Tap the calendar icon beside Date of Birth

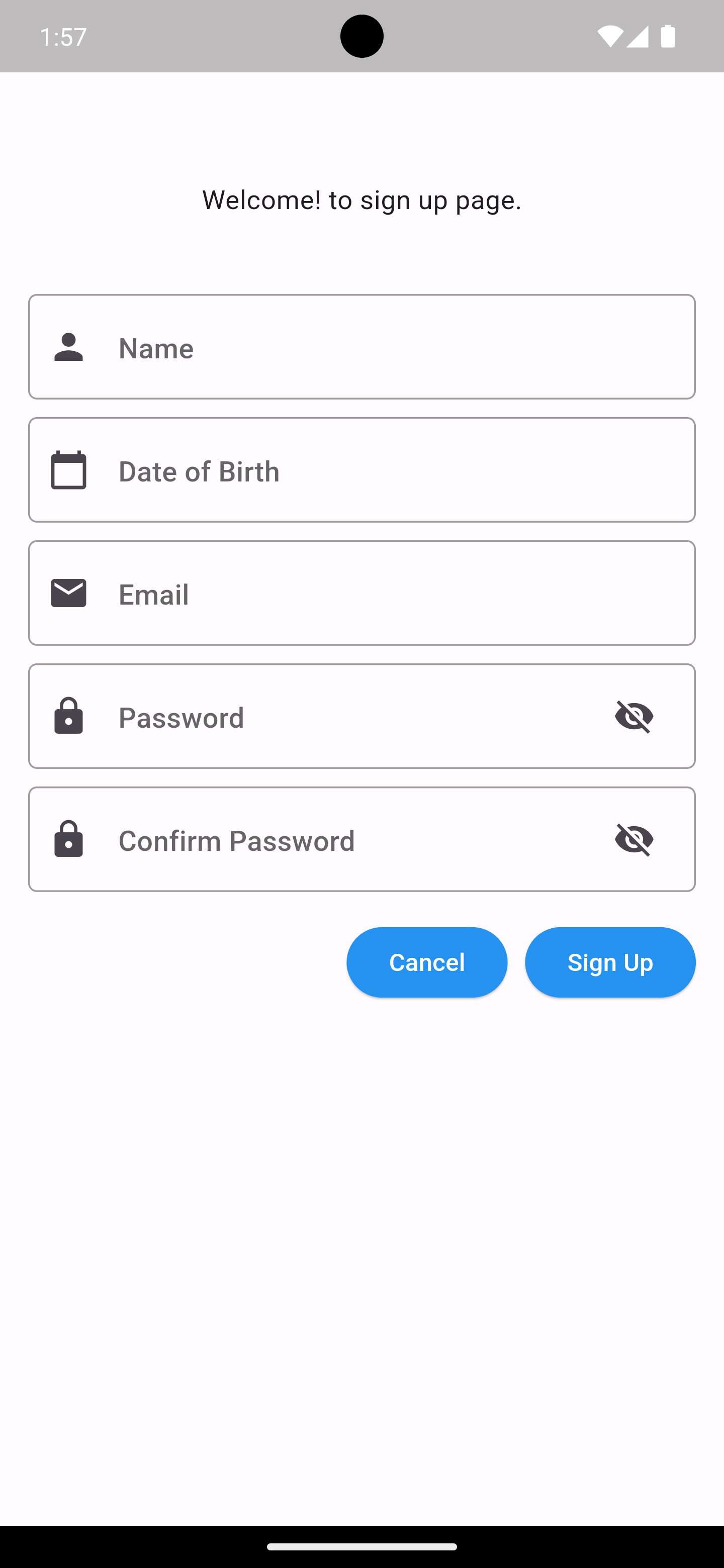pyautogui.click(x=68, y=470)
